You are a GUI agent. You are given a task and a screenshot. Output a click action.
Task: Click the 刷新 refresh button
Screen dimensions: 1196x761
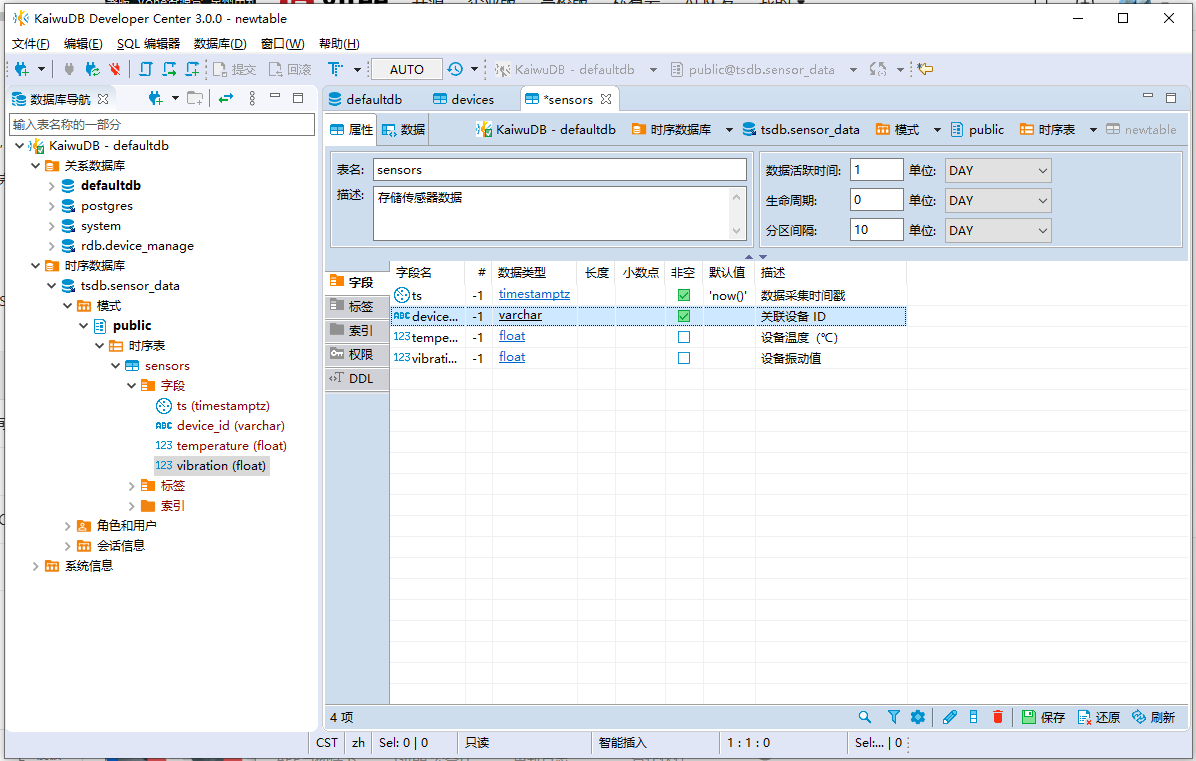[x=1153, y=717]
